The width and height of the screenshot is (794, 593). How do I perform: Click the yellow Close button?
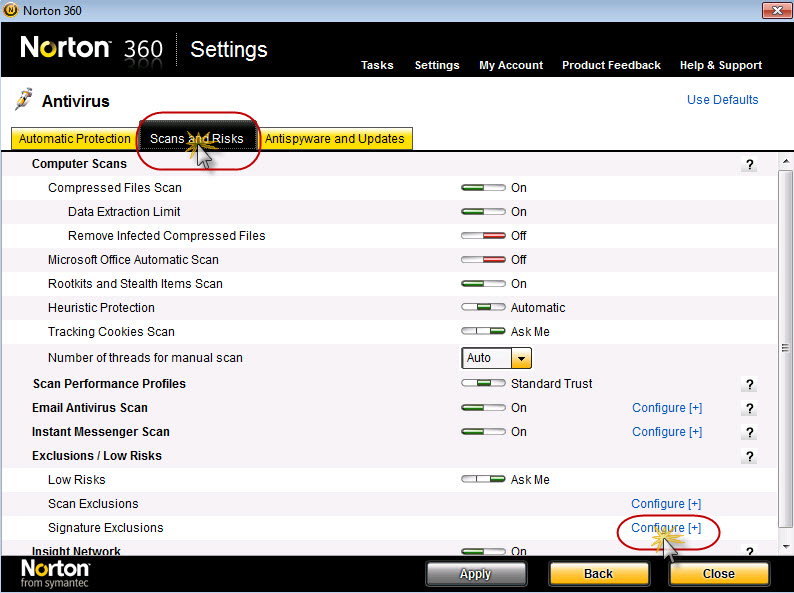(719, 574)
